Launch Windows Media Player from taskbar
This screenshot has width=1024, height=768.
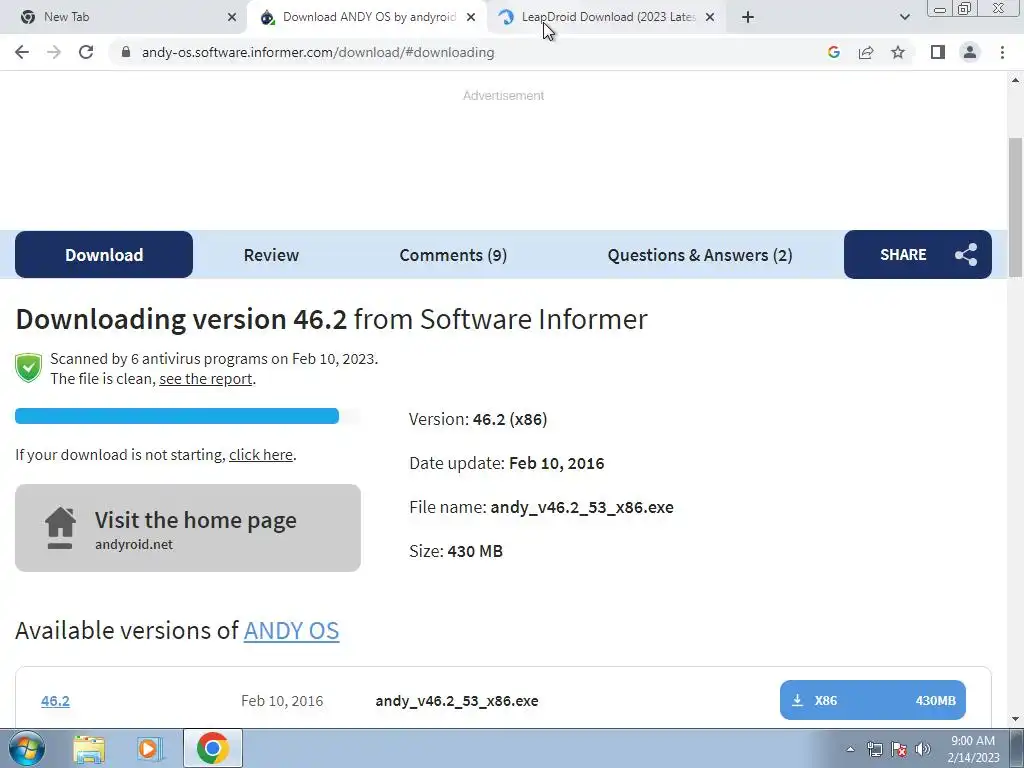point(149,749)
